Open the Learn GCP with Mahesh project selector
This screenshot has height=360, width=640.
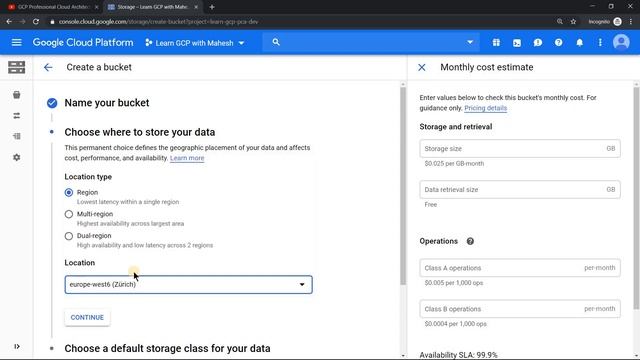pyautogui.click(x=195, y=43)
